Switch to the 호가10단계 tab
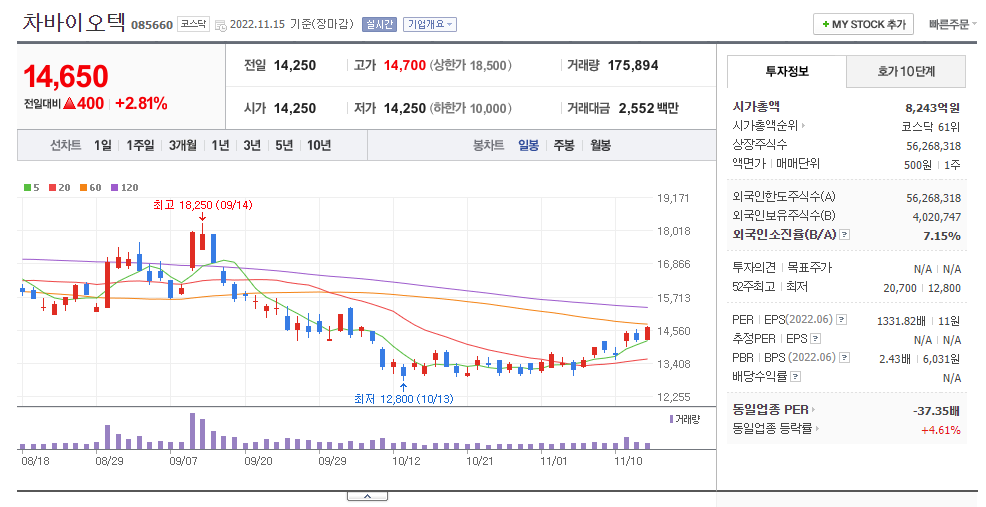The width and height of the screenshot is (986, 507). pyautogui.click(x=906, y=71)
